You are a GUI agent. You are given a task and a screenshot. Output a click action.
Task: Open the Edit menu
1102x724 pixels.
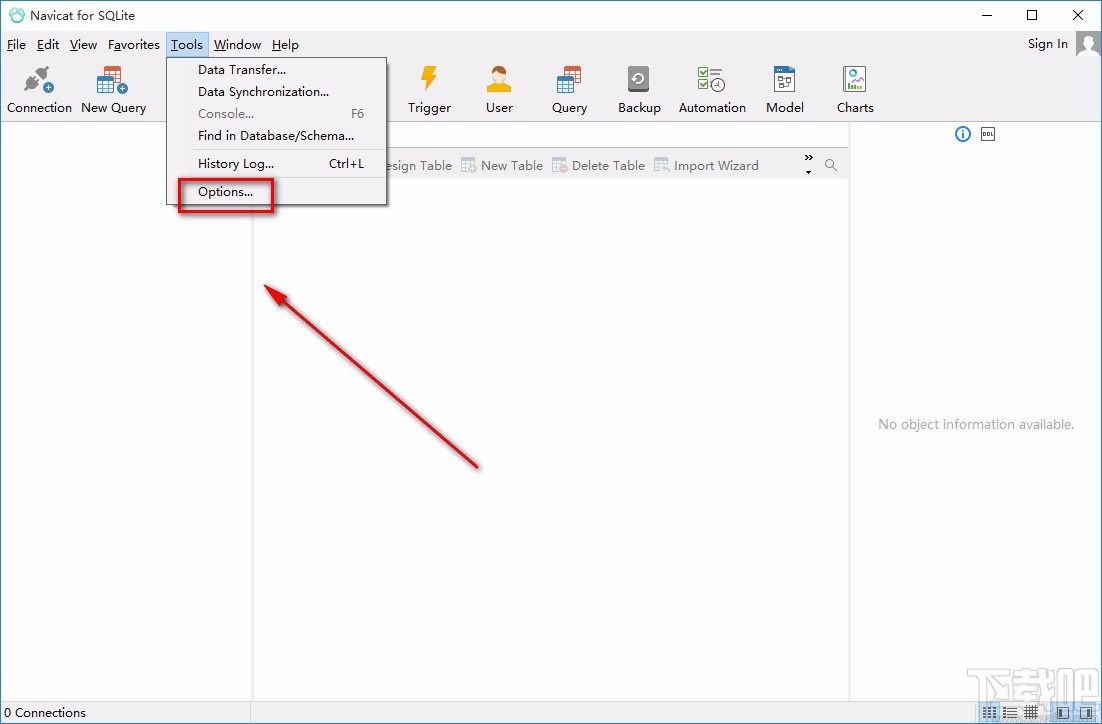pos(48,45)
